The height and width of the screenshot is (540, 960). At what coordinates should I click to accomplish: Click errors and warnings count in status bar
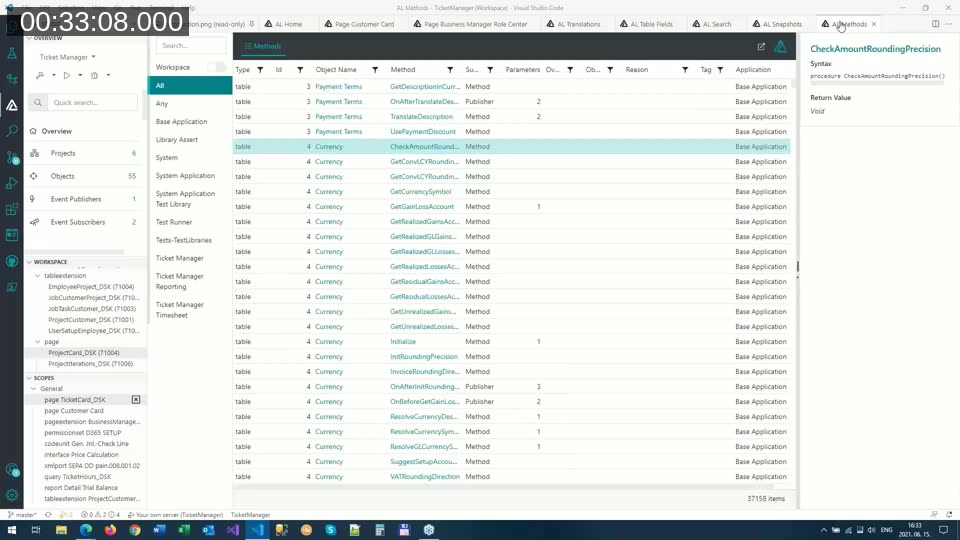pos(100,515)
